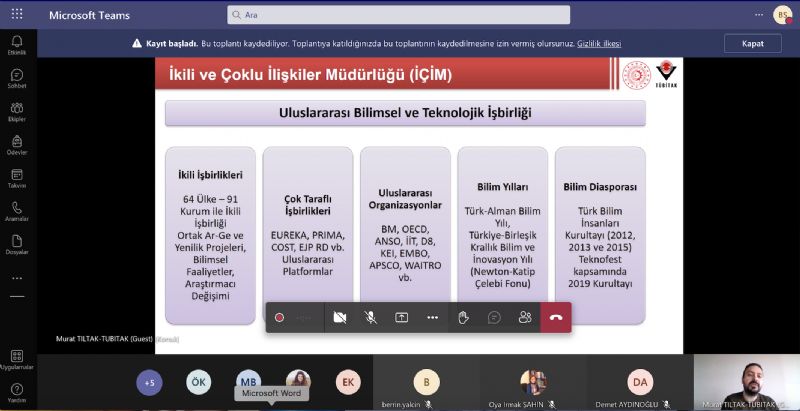This screenshot has width=800, height=411.
Task: Open share screen tray
Action: tap(402, 318)
